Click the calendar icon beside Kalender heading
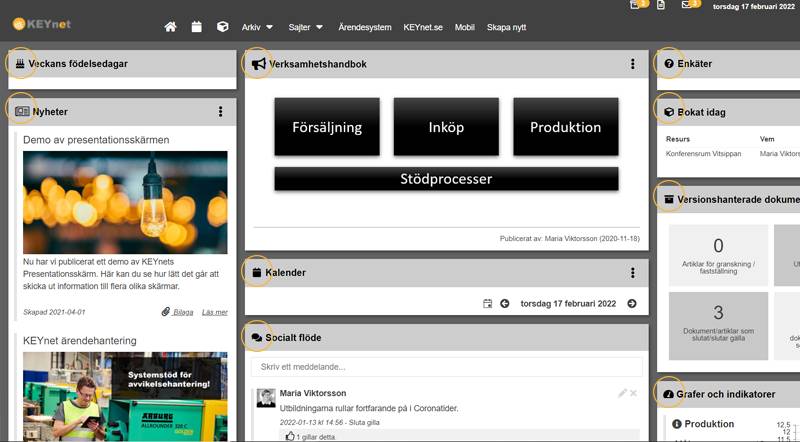Image resolution: width=800 pixels, height=442 pixels. point(257,273)
